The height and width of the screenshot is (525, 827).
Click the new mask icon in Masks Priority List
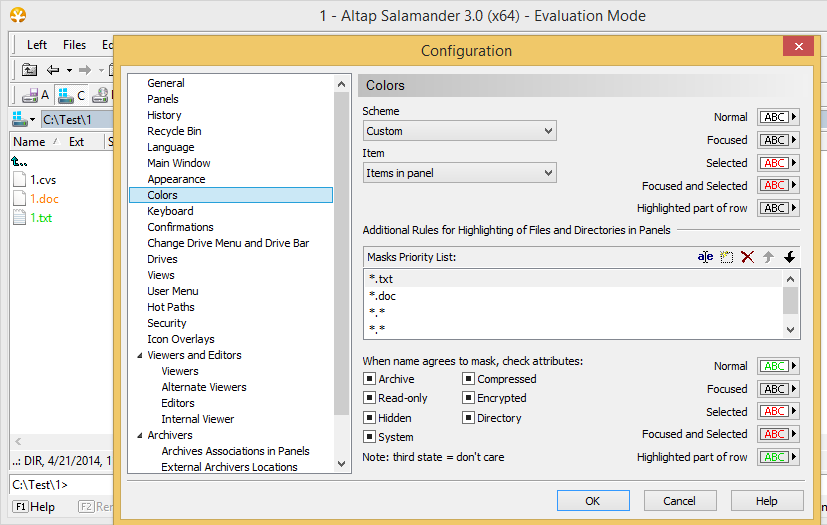coord(727,257)
